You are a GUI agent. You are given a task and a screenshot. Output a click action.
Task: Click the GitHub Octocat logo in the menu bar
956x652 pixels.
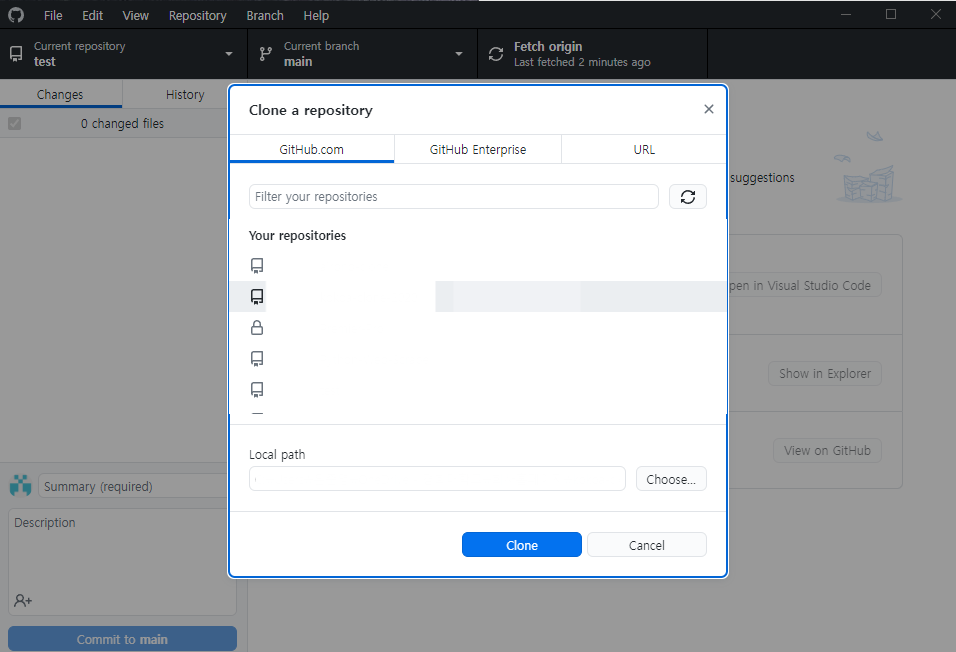[x=16, y=15]
